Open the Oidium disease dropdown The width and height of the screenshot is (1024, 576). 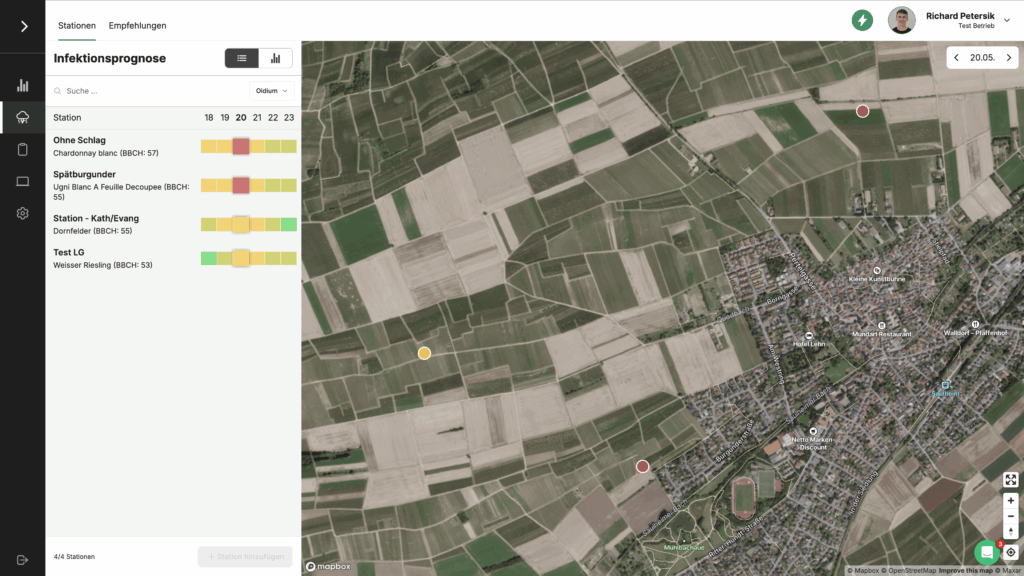tap(272, 91)
